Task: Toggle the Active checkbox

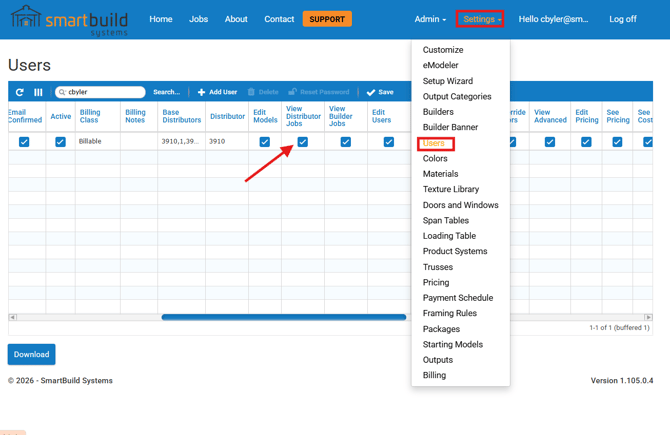Action: point(60,142)
